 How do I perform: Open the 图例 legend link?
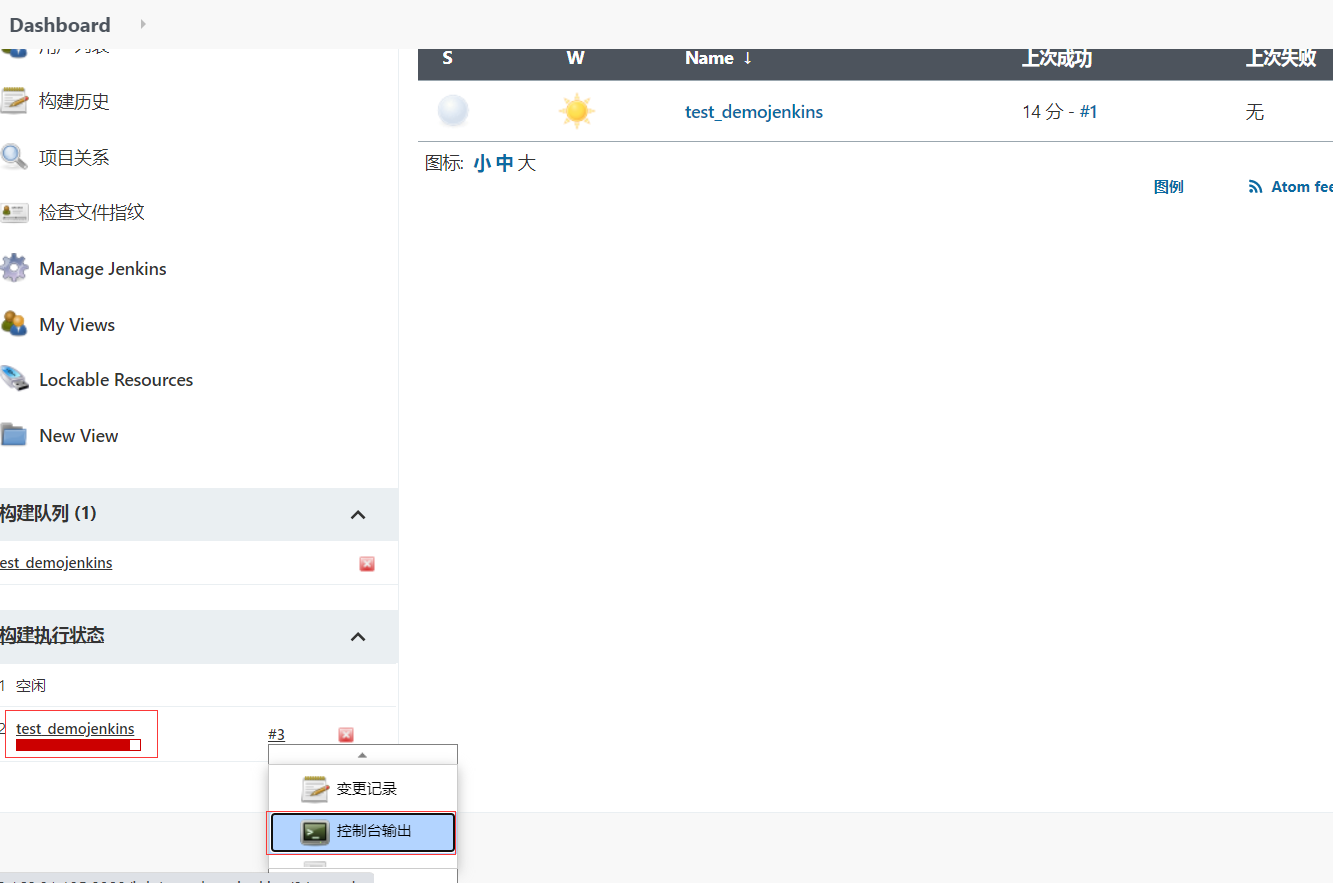(1168, 187)
